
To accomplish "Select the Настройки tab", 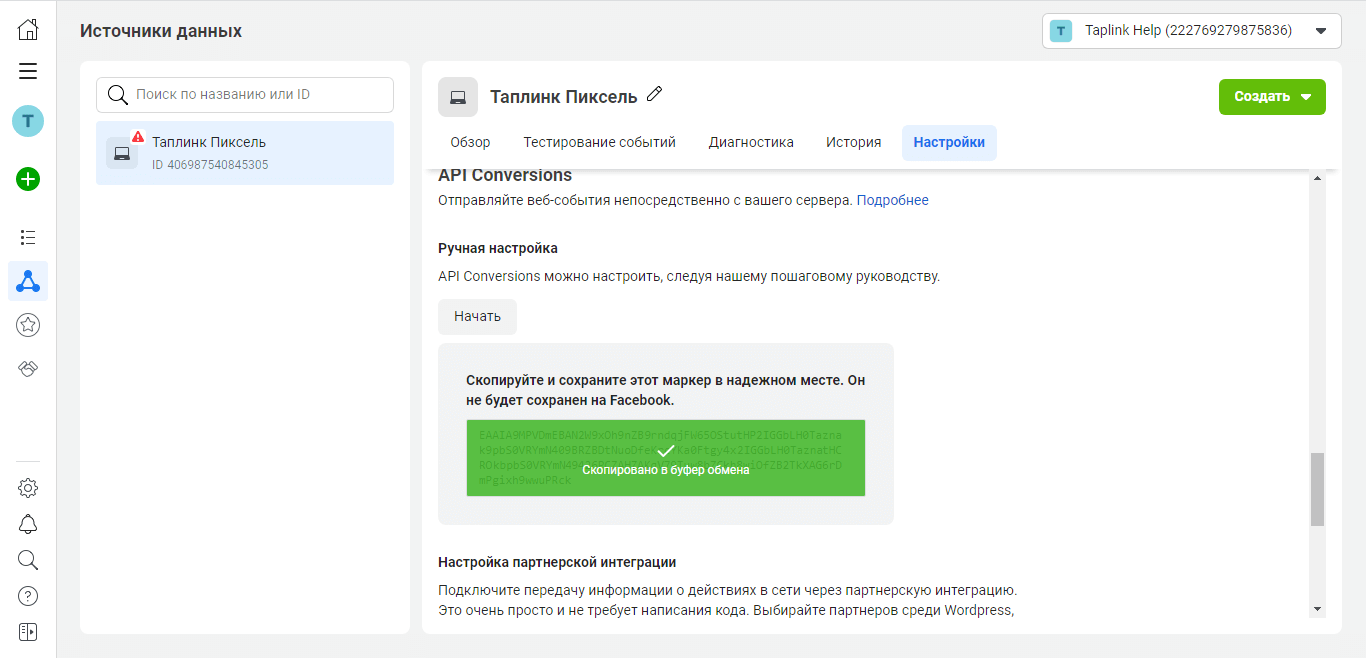I will click(949, 142).
